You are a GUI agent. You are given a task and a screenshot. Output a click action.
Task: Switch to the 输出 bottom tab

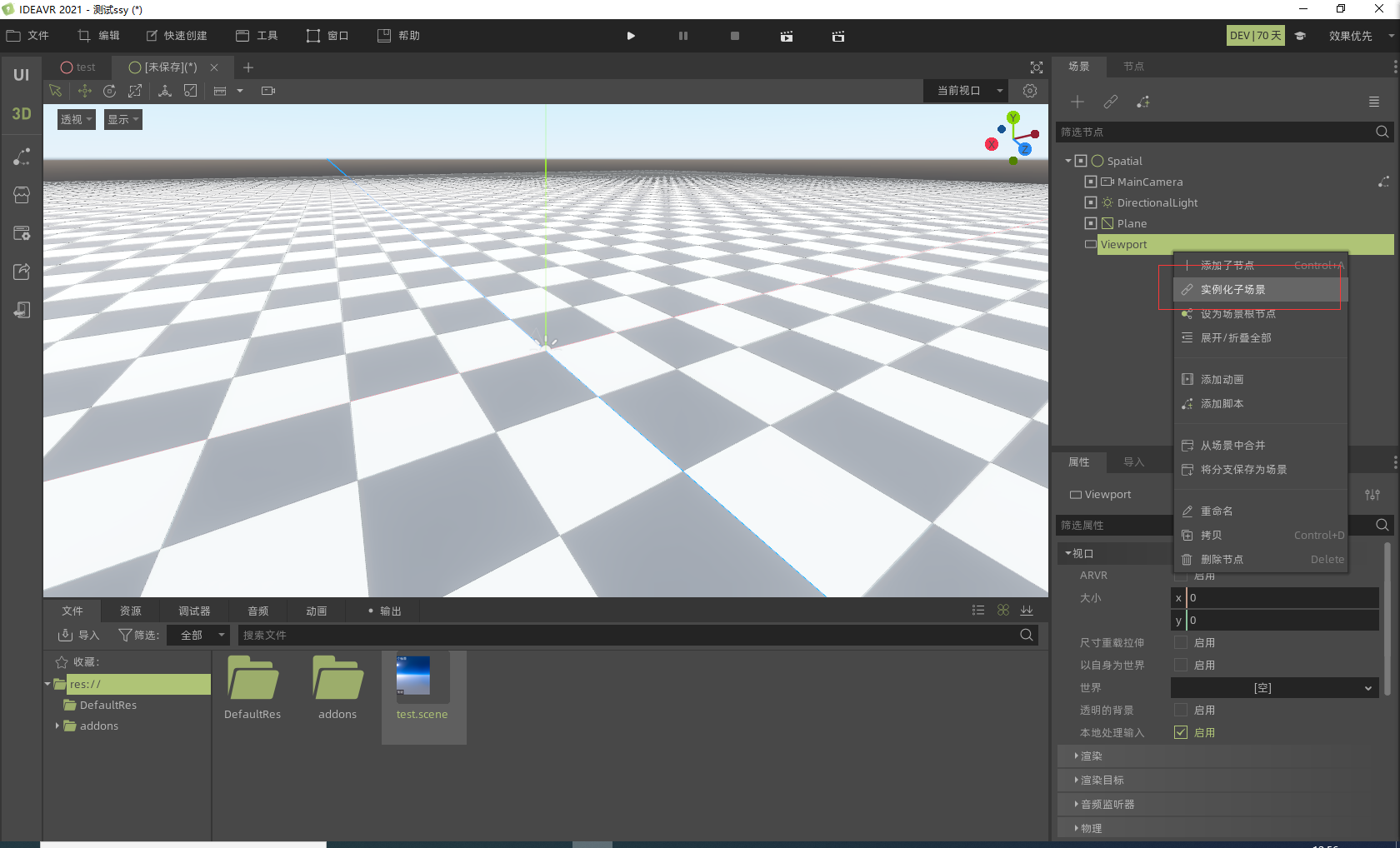click(x=384, y=611)
